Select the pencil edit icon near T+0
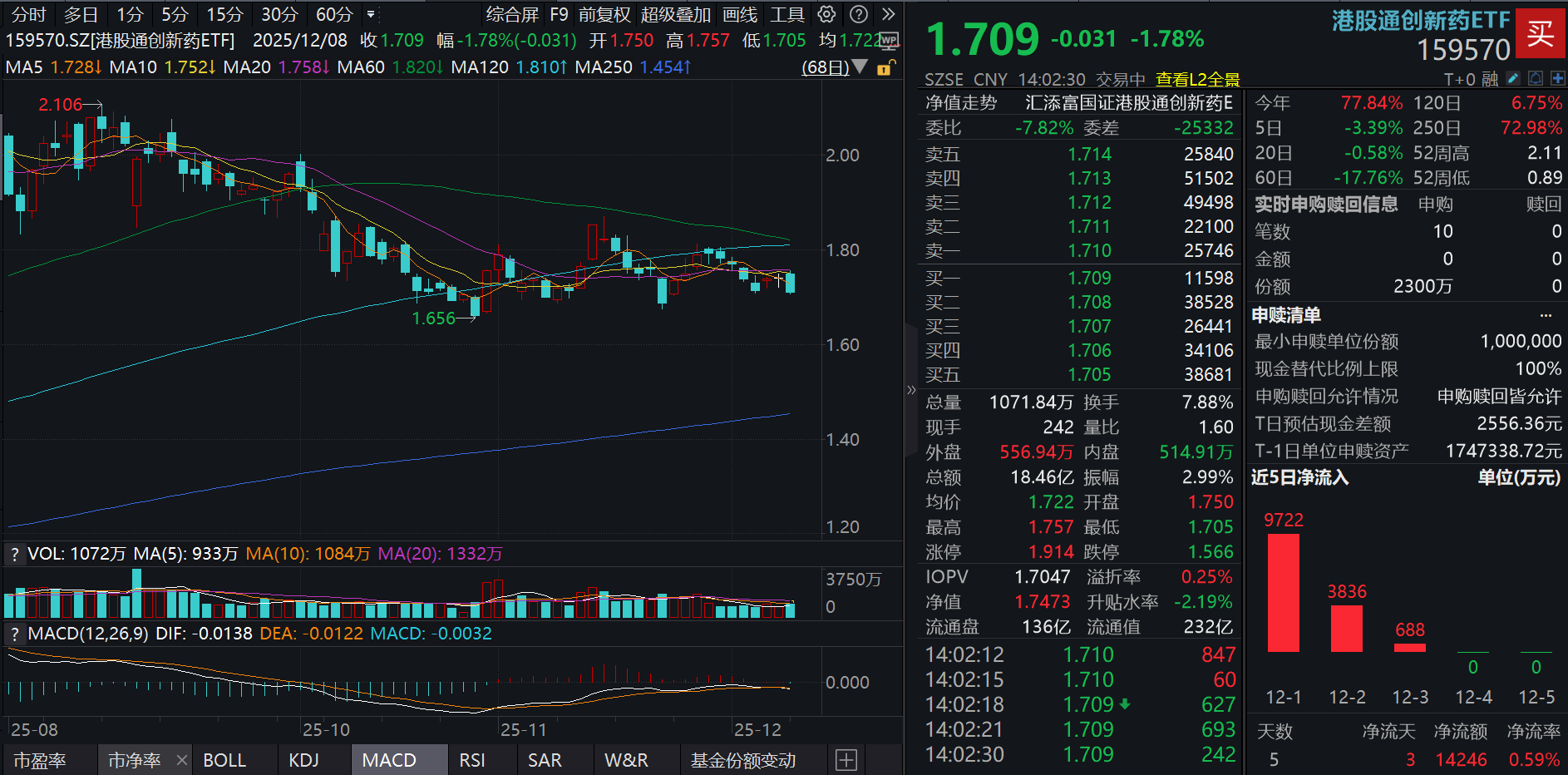1568x775 pixels. [1513, 78]
